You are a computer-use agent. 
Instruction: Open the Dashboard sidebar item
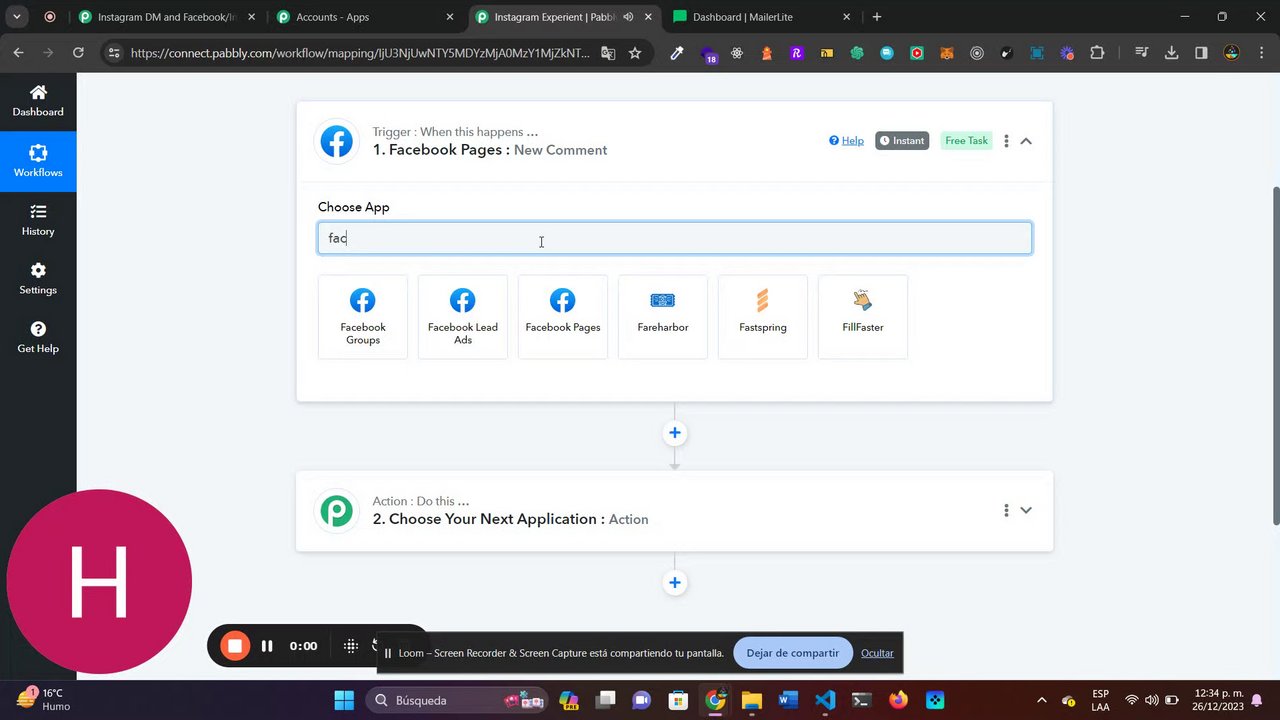[38, 101]
